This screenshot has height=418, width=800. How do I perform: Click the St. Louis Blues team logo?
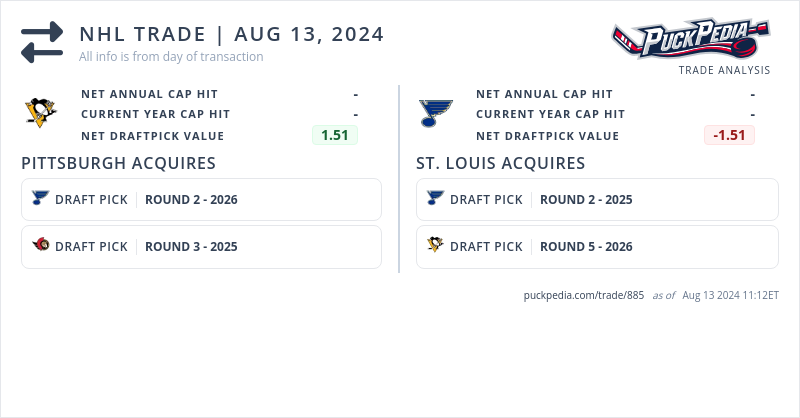[436, 113]
